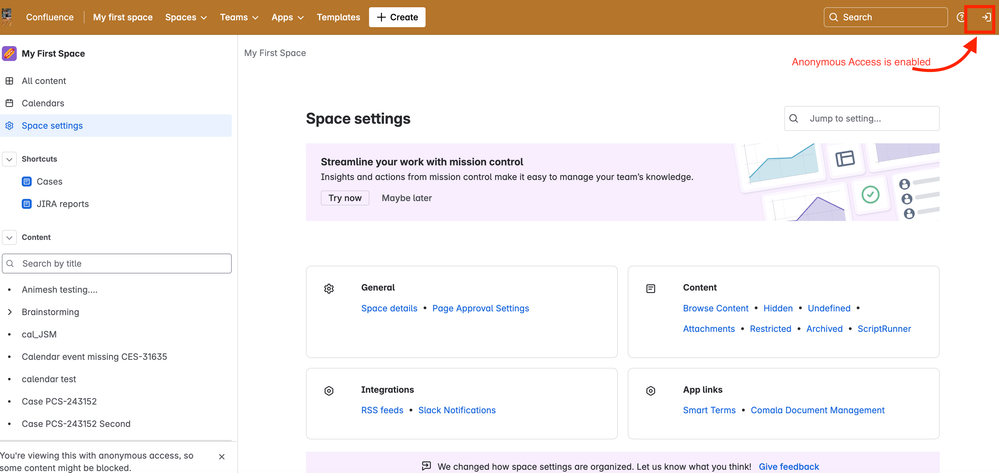The image size is (999, 473).
Task: Open the Teams dropdown menu
Action: pos(240,17)
